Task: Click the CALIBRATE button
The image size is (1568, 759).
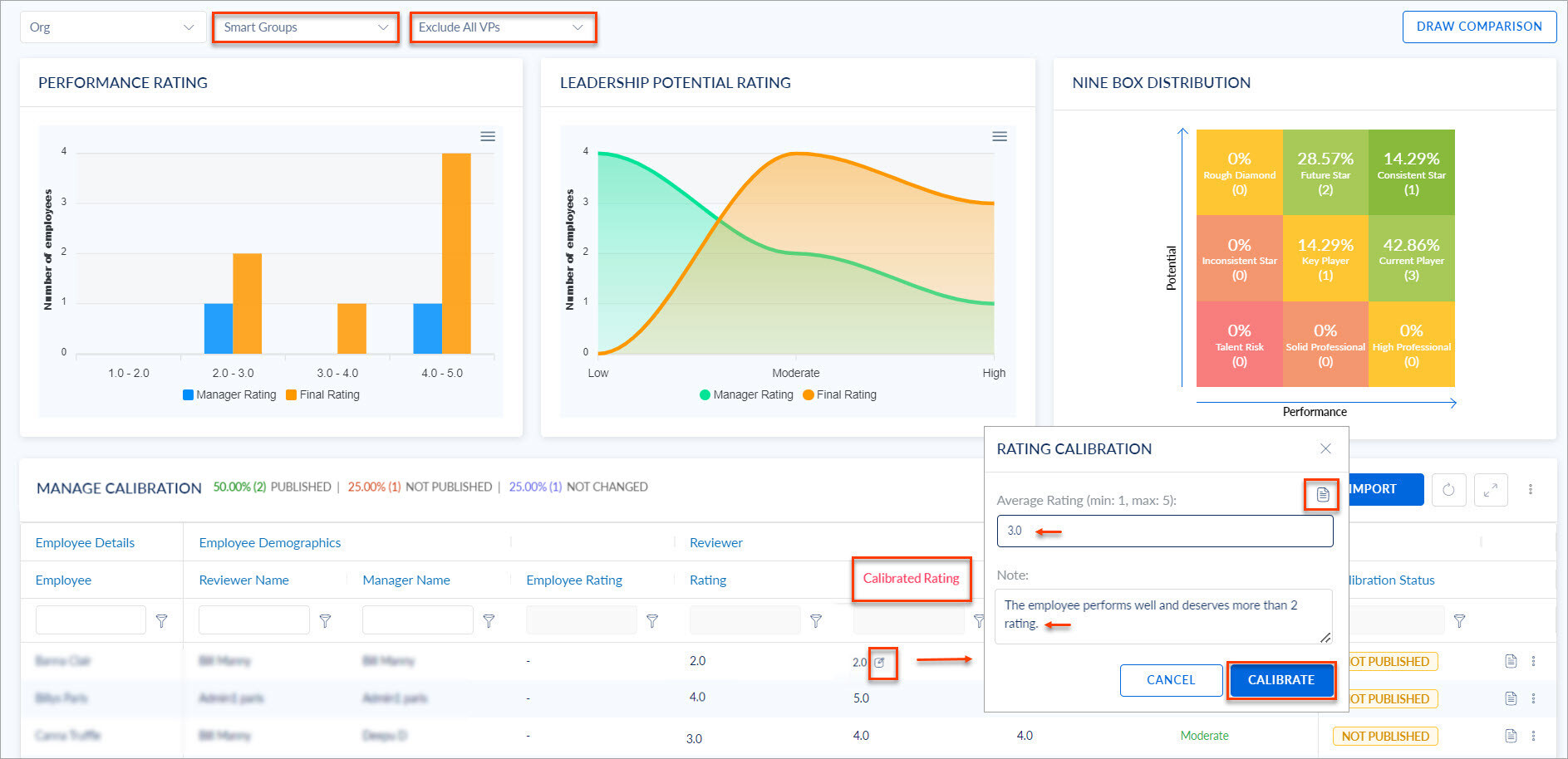Action: 1280,679
